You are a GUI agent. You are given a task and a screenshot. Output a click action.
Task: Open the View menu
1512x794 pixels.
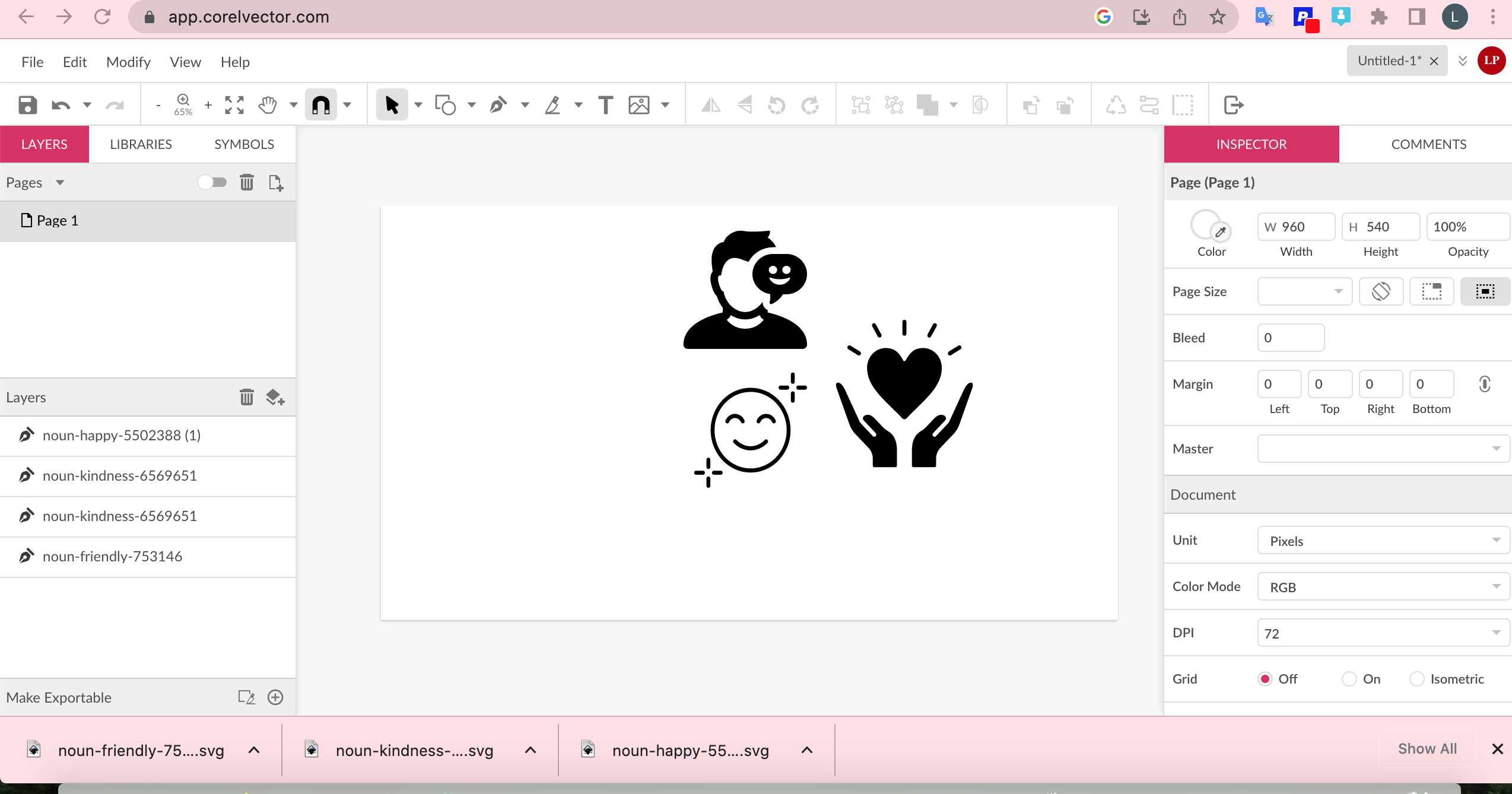pos(185,62)
